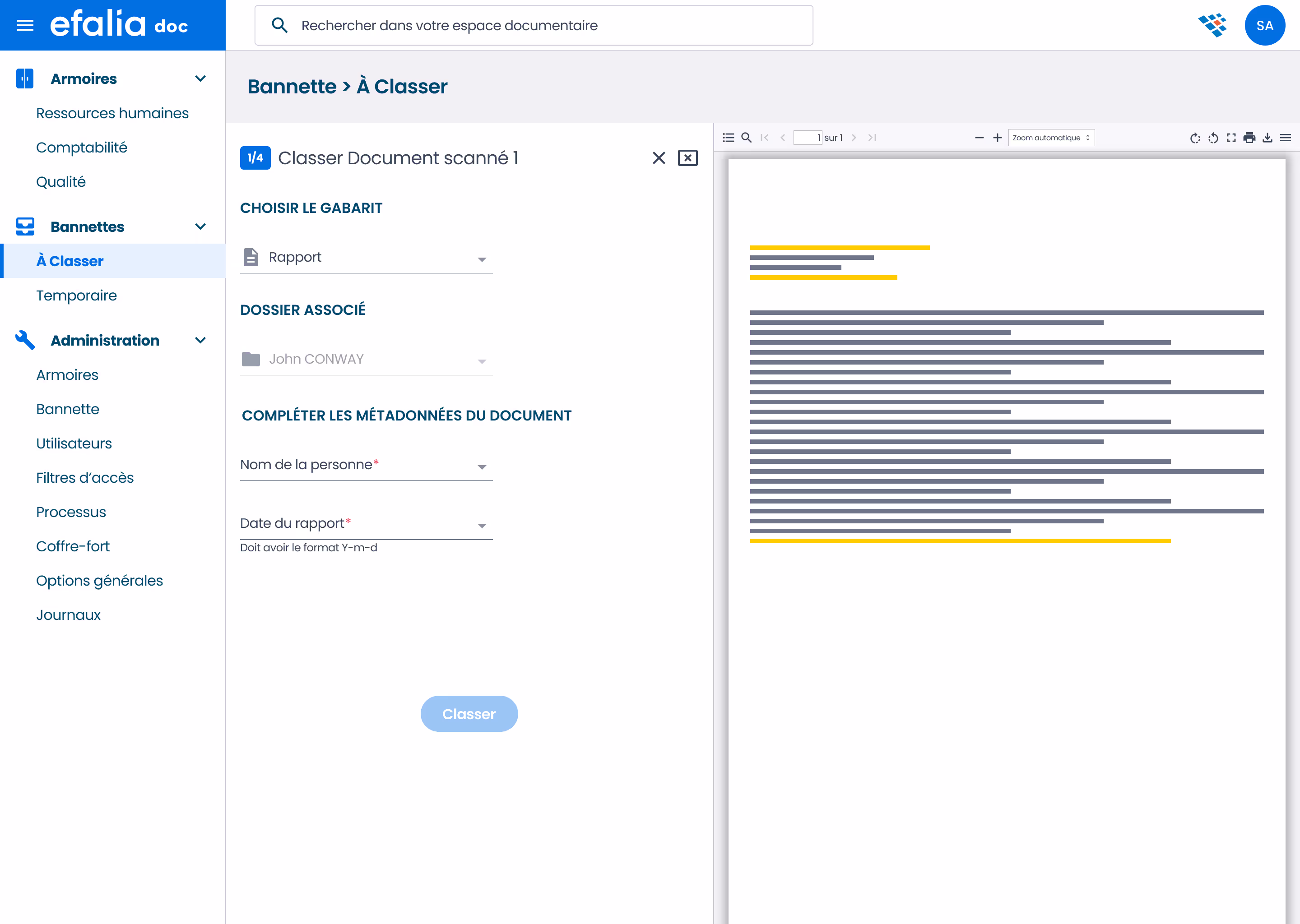Zoom in with the plus button
Image resolution: width=1300 pixels, height=924 pixels.
pyautogui.click(x=997, y=138)
